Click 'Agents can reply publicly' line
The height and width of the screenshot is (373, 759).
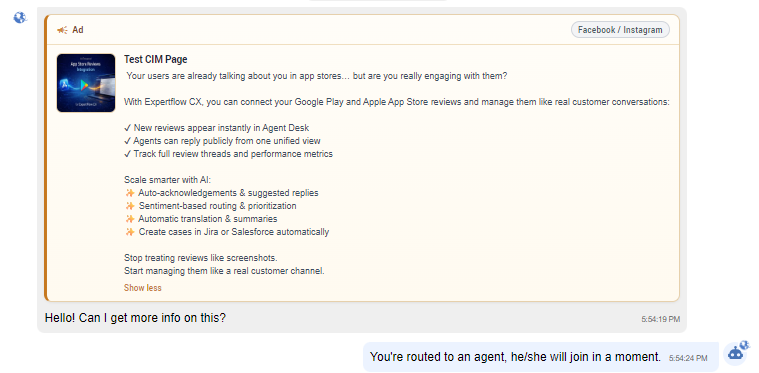tap(222, 141)
